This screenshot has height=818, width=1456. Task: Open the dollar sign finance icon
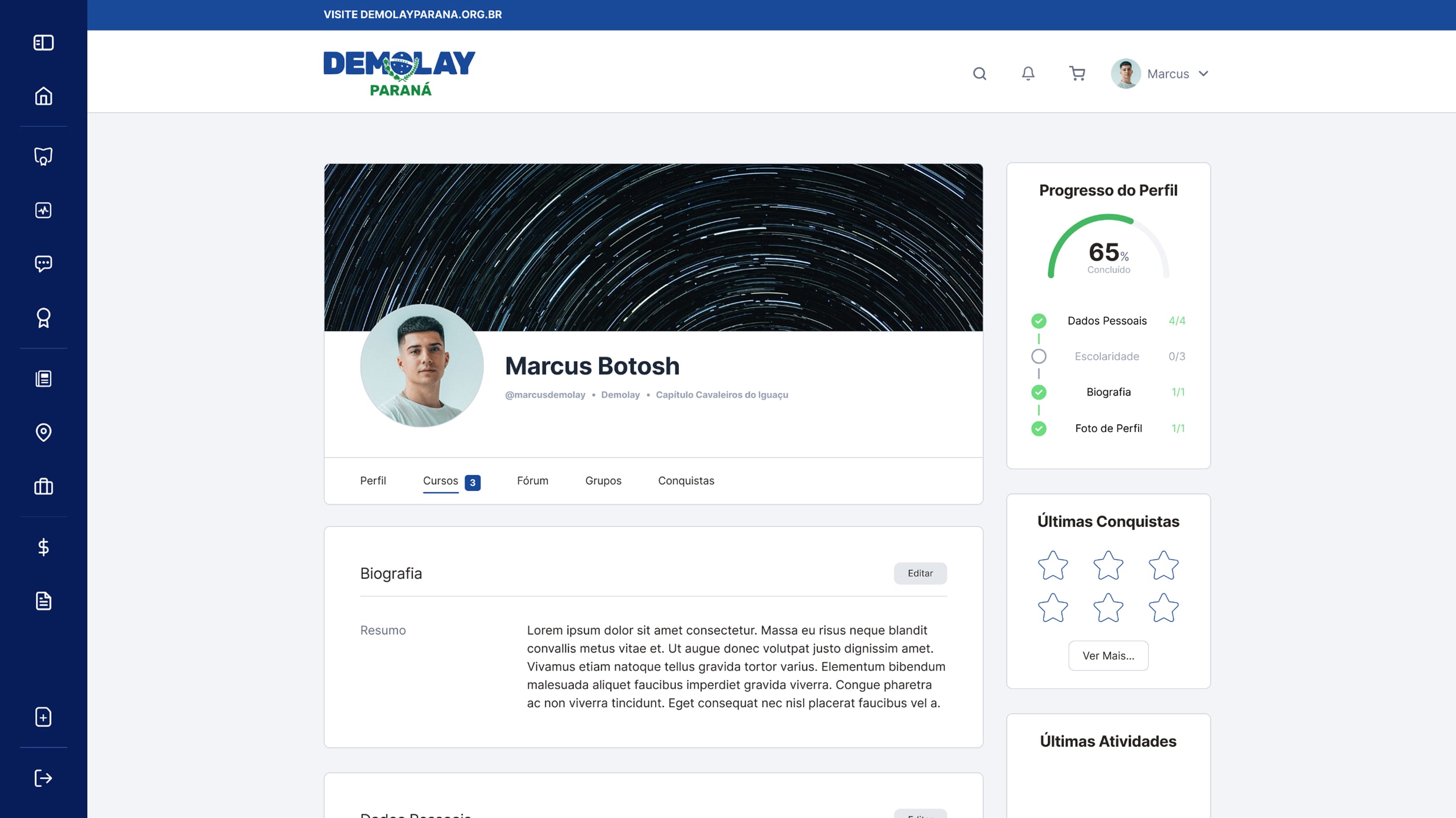pos(43,547)
